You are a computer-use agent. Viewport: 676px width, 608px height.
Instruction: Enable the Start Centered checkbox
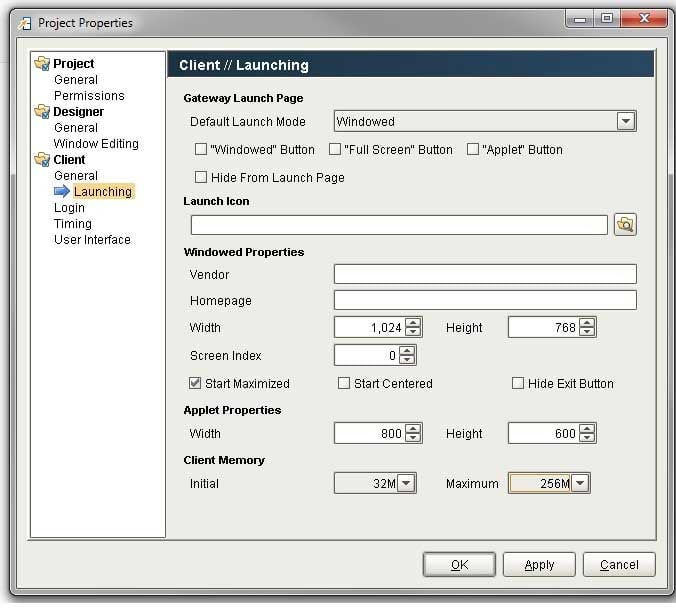[344, 383]
